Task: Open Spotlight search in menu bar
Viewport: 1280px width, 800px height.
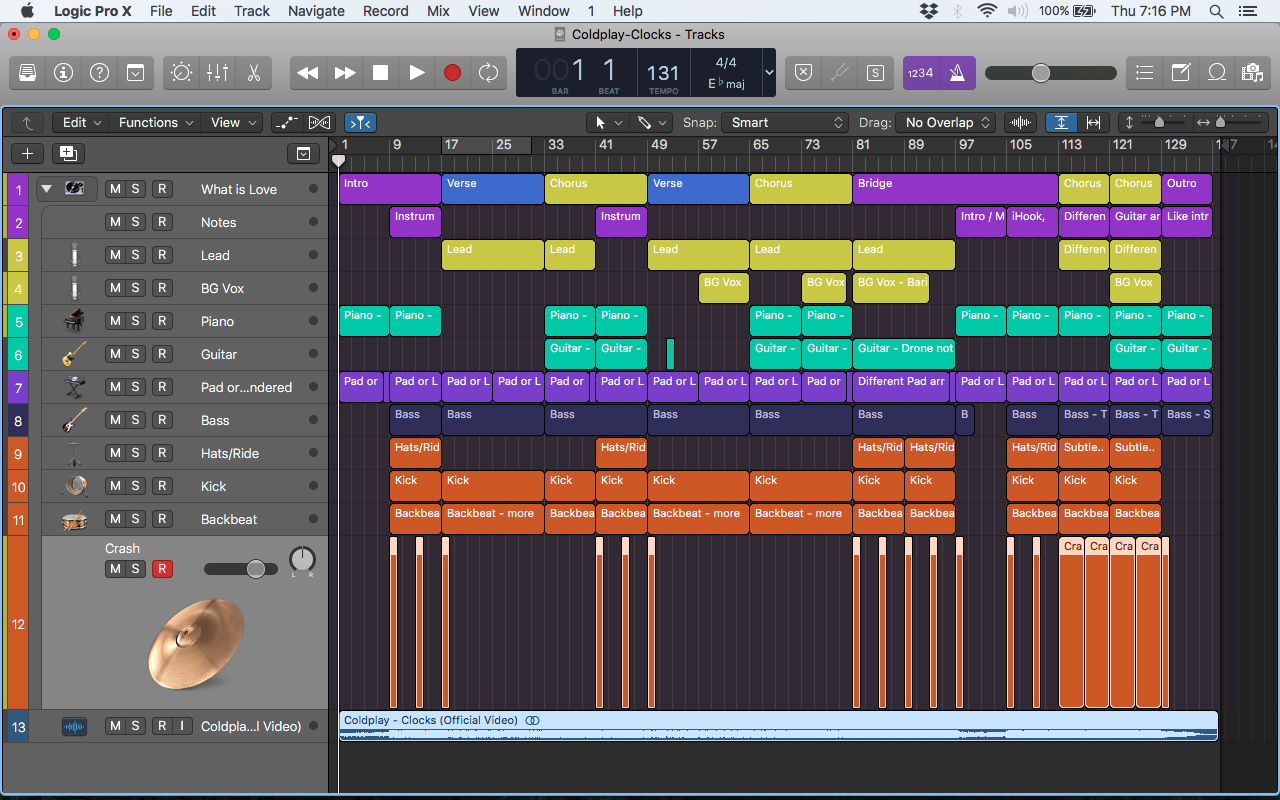Action: point(1217,11)
